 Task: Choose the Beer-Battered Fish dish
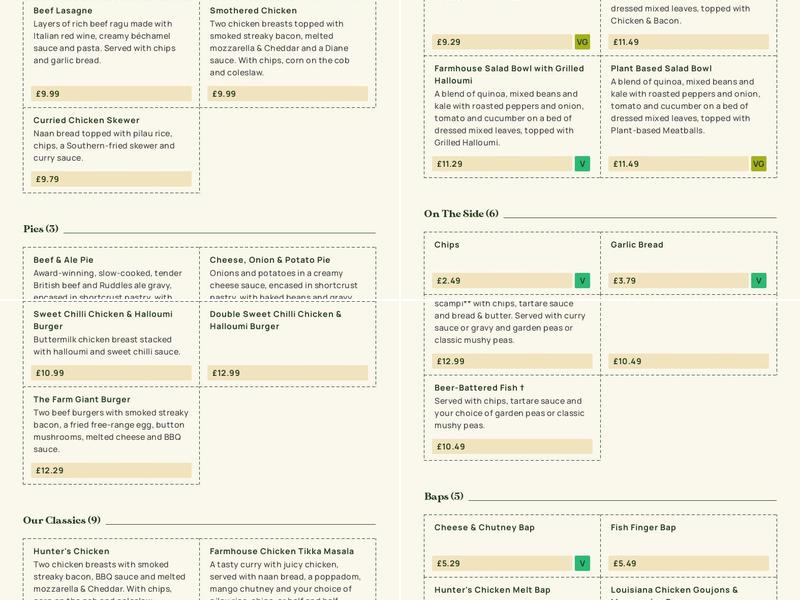[x=479, y=388]
